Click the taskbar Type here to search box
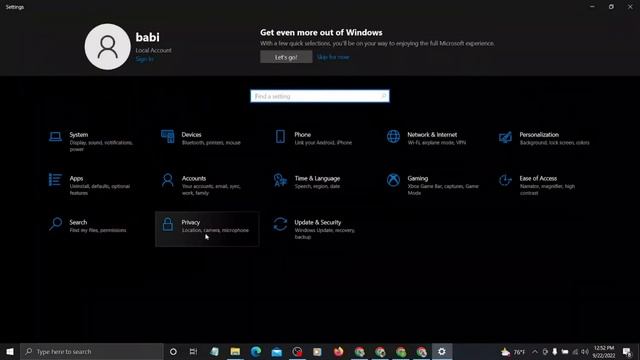The image size is (640, 360). [x=92, y=351]
